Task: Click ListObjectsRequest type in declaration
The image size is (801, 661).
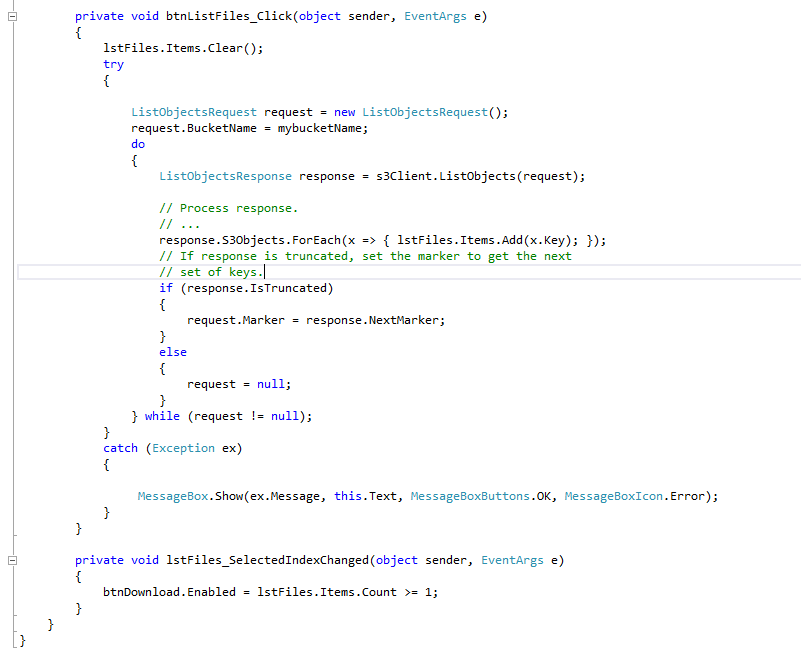Action: coord(194,112)
